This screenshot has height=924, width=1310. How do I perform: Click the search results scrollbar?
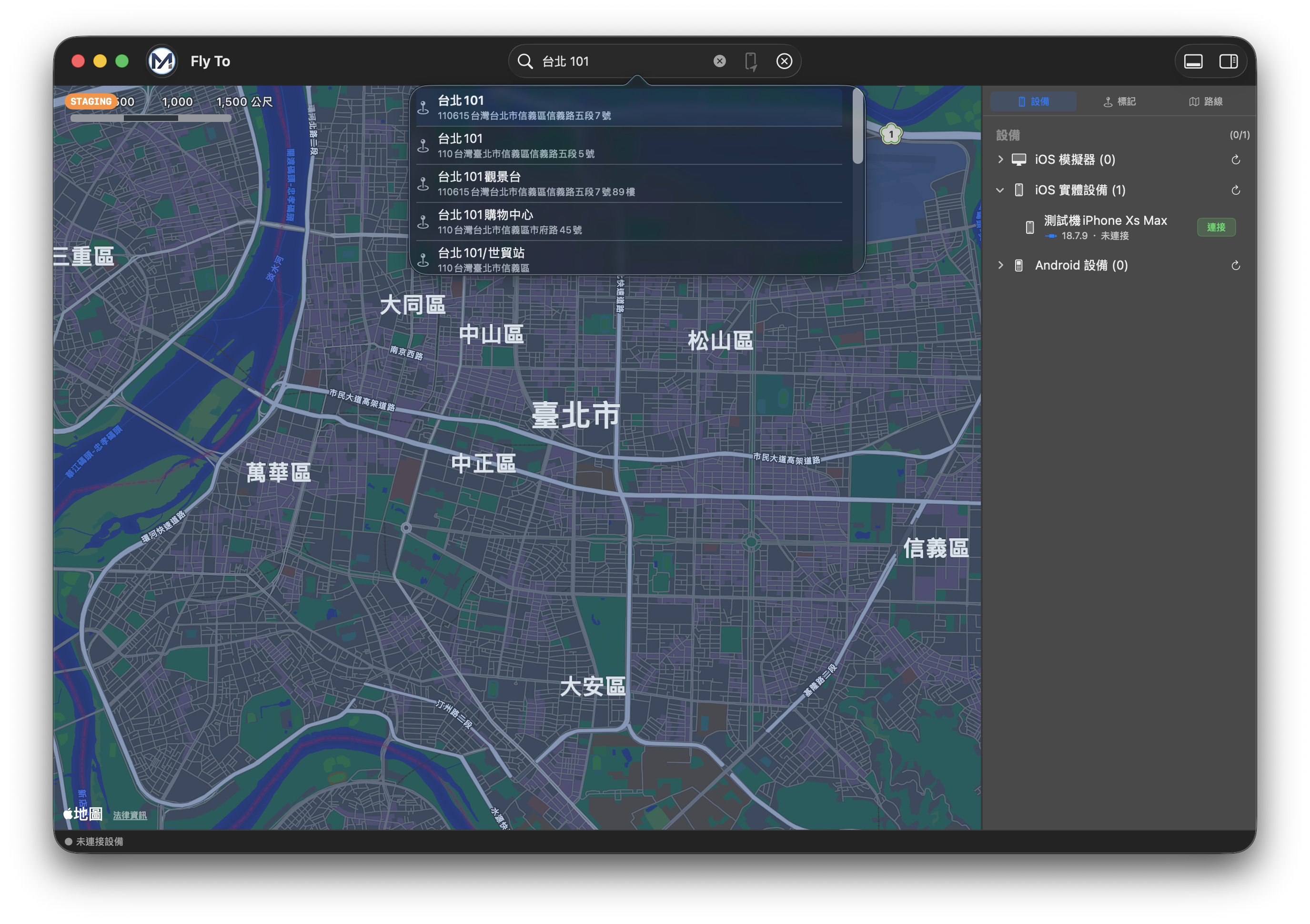(857, 127)
